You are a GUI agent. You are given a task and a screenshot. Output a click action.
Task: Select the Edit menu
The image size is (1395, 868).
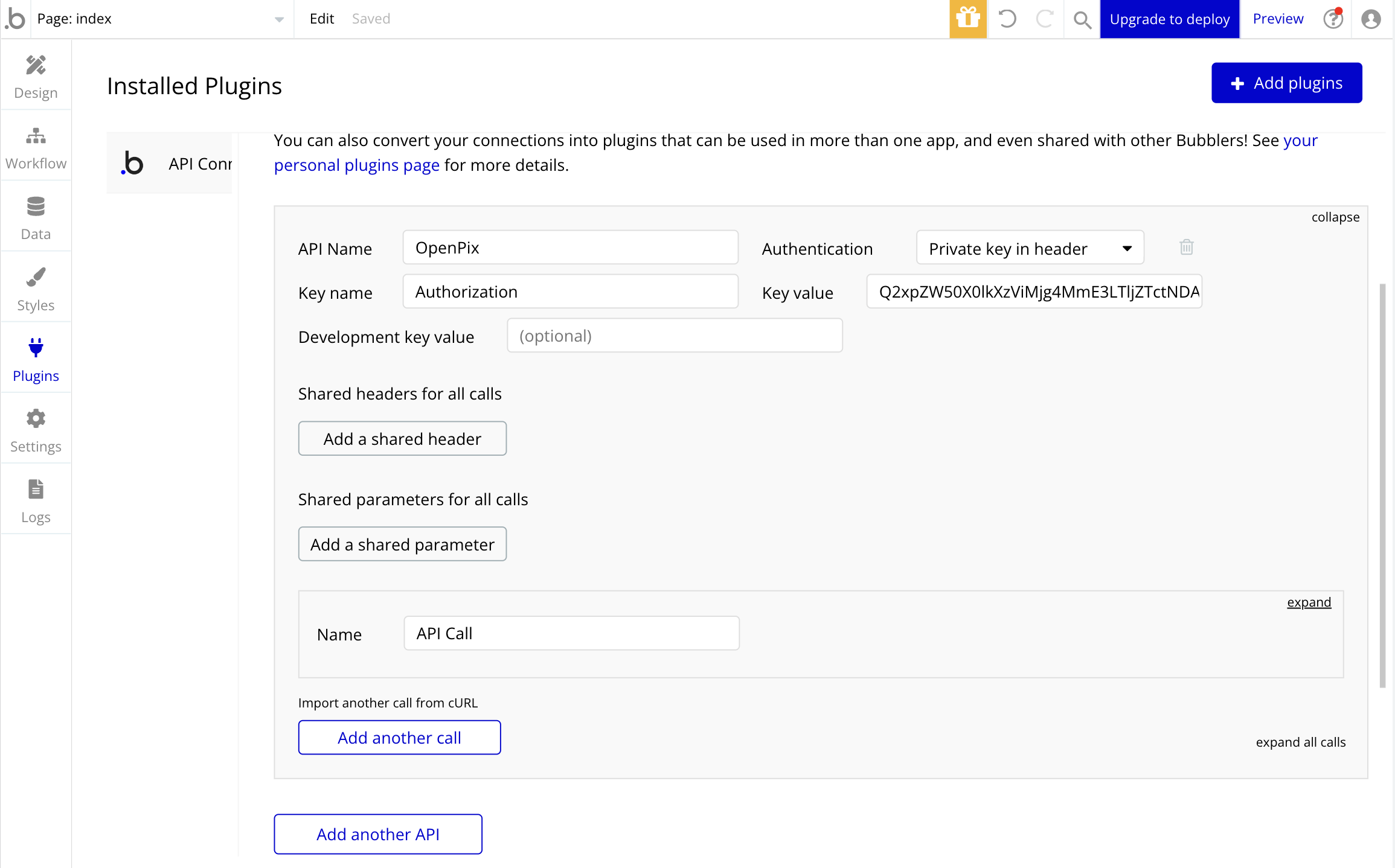(321, 19)
